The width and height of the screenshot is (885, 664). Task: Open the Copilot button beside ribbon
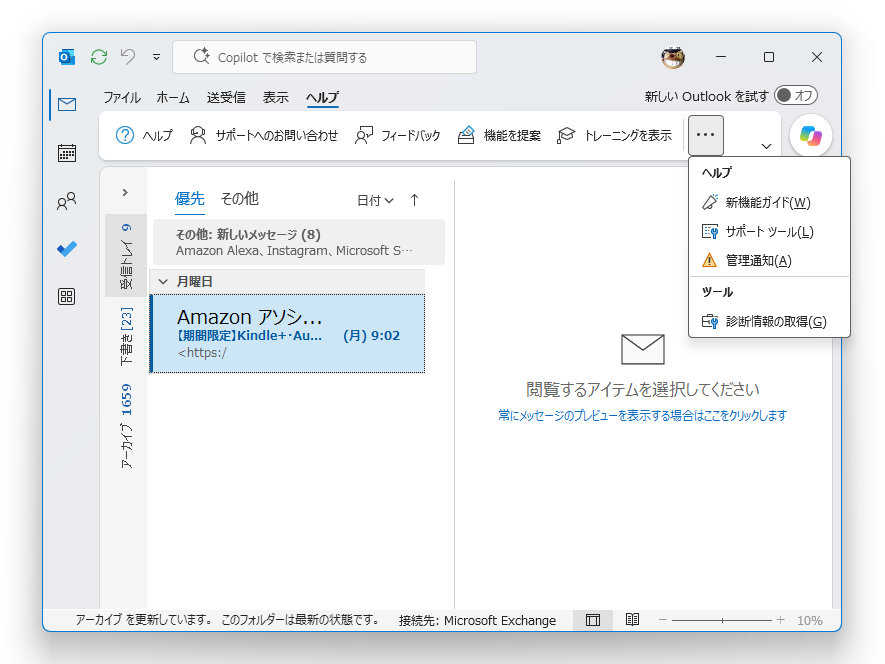(x=810, y=136)
